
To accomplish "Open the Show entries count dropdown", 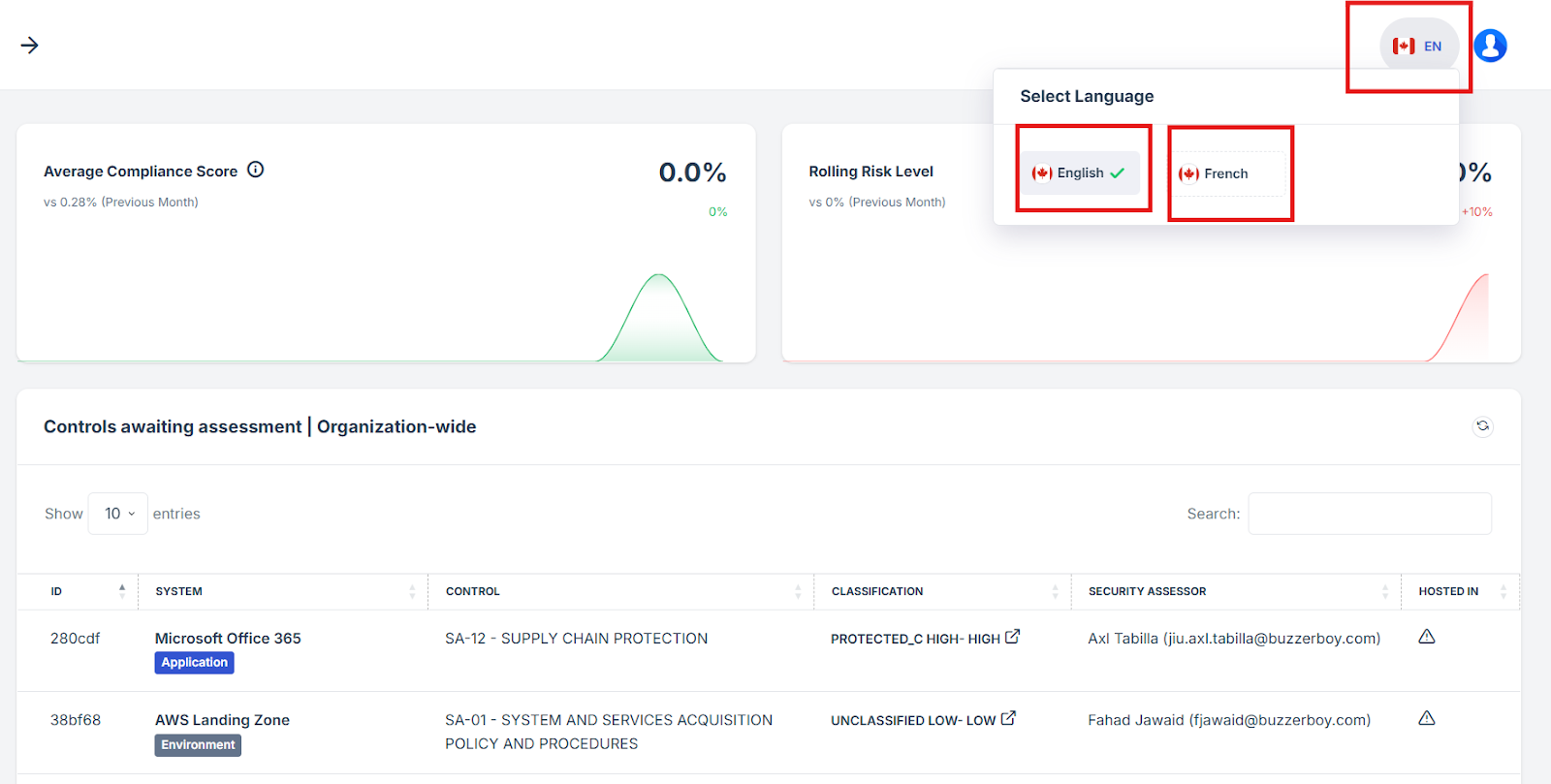I will [118, 514].
